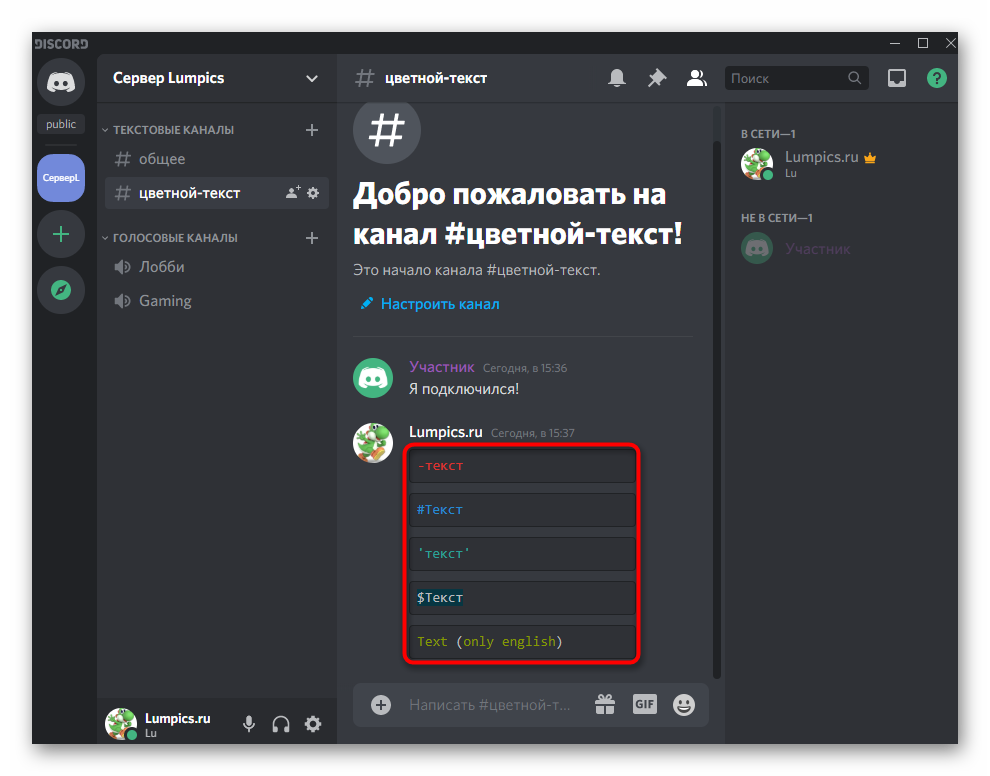Open the emoji picker smiley
990x776 pixels.
(x=684, y=705)
